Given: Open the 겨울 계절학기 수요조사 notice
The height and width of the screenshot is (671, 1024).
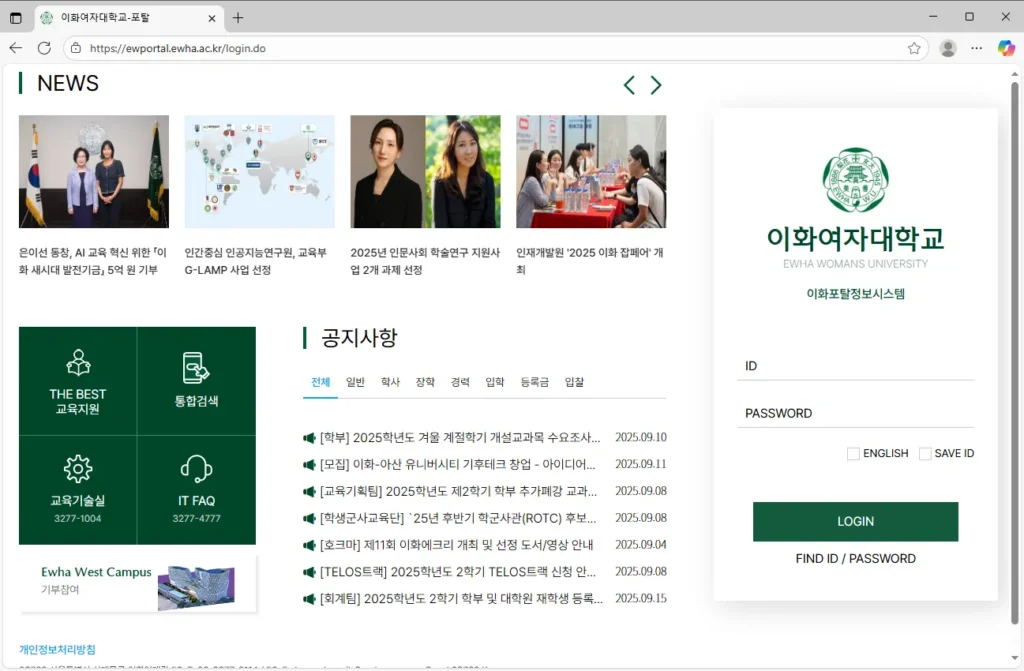Looking at the screenshot, I should (x=460, y=438).
